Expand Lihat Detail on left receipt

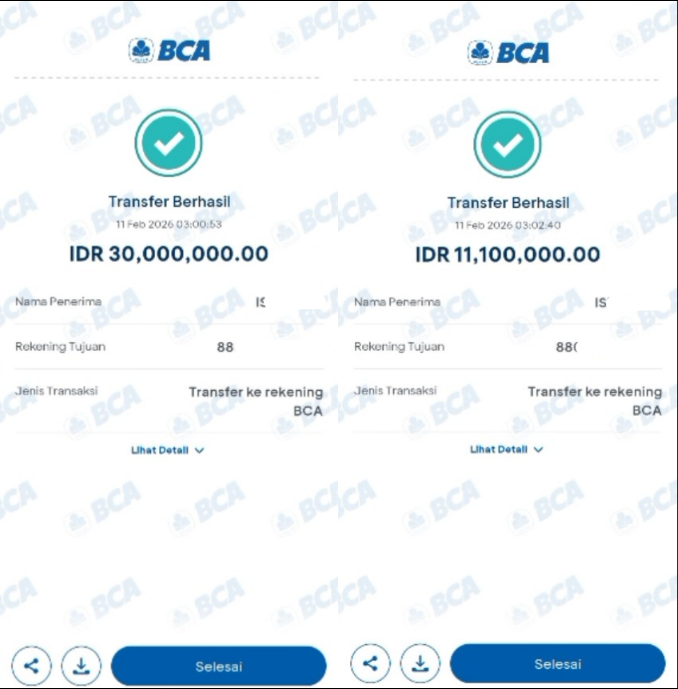(x=167, y=450)
